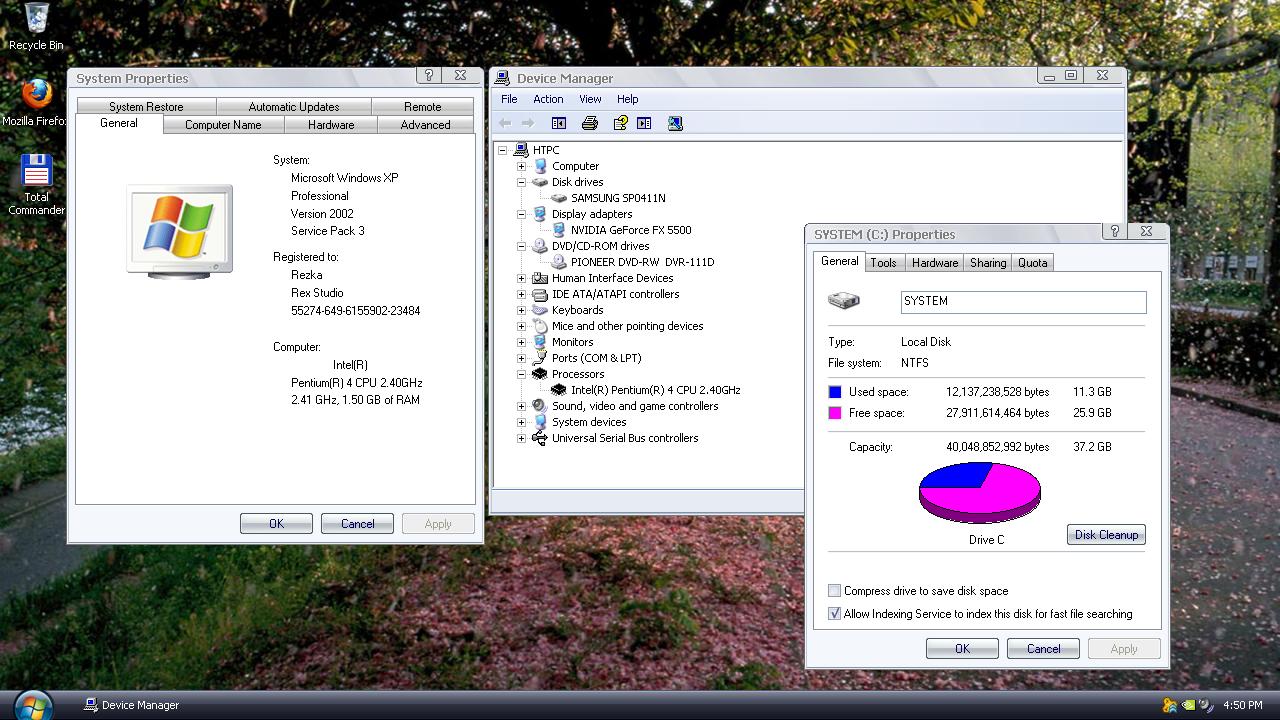Open the View menu

[x=590, y=99]
